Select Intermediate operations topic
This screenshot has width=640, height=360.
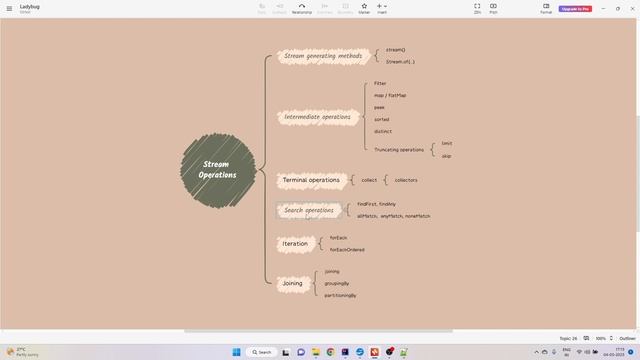coord(318,117)
